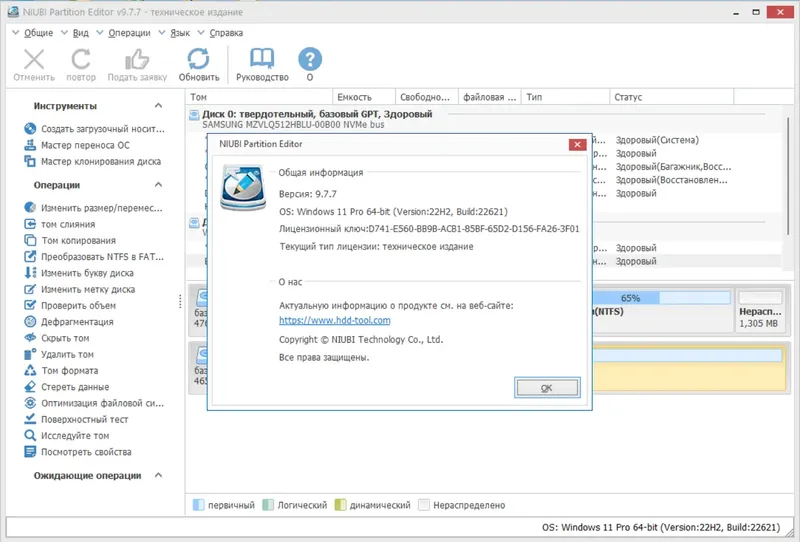Choose Удалить том operation
This screenshot has width=800, height=542.
[x=59, y=354]
